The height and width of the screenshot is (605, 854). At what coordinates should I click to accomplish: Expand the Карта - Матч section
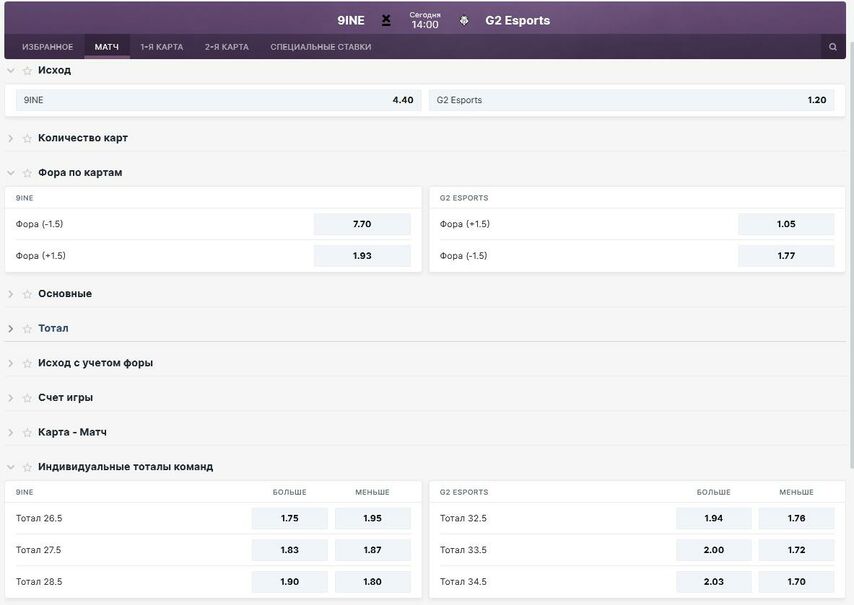pos(11,433)
